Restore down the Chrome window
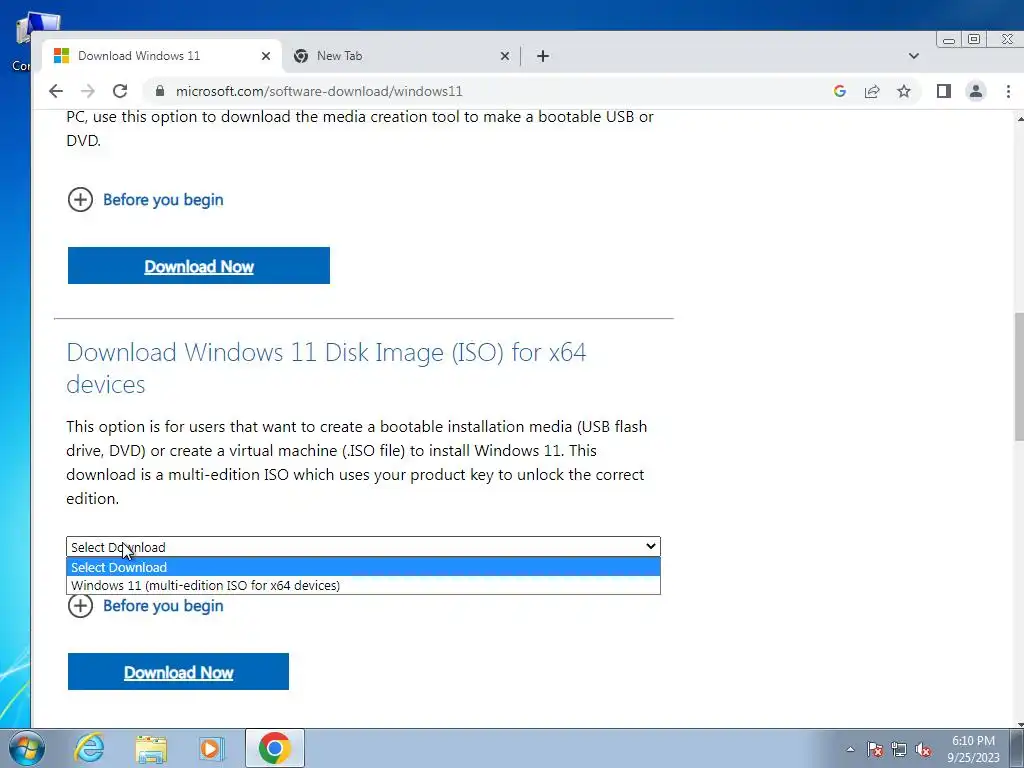Image resolution: width=1024 pixels, height=768 pixels. (x=974, y=40)
